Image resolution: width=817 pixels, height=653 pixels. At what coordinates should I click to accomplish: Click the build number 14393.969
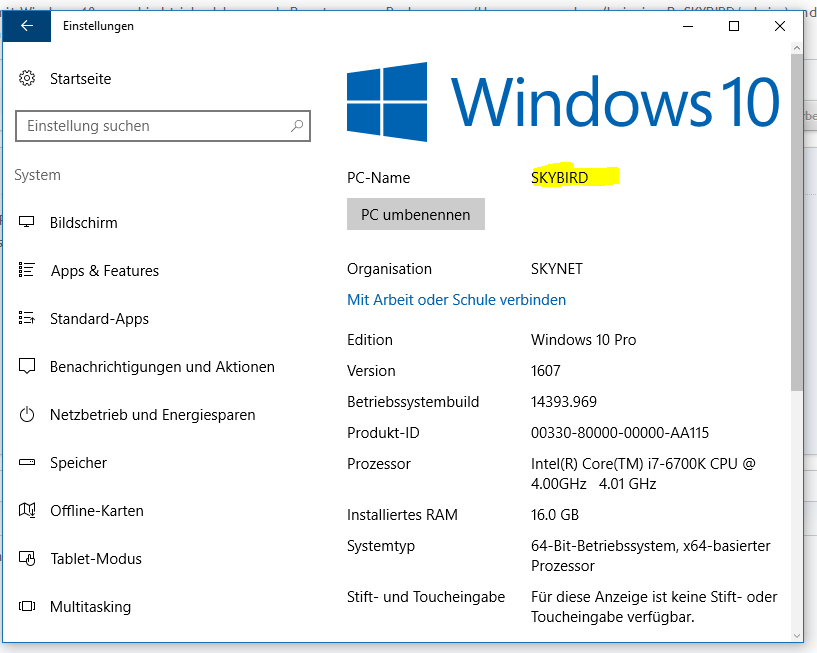tap(564, 402)
